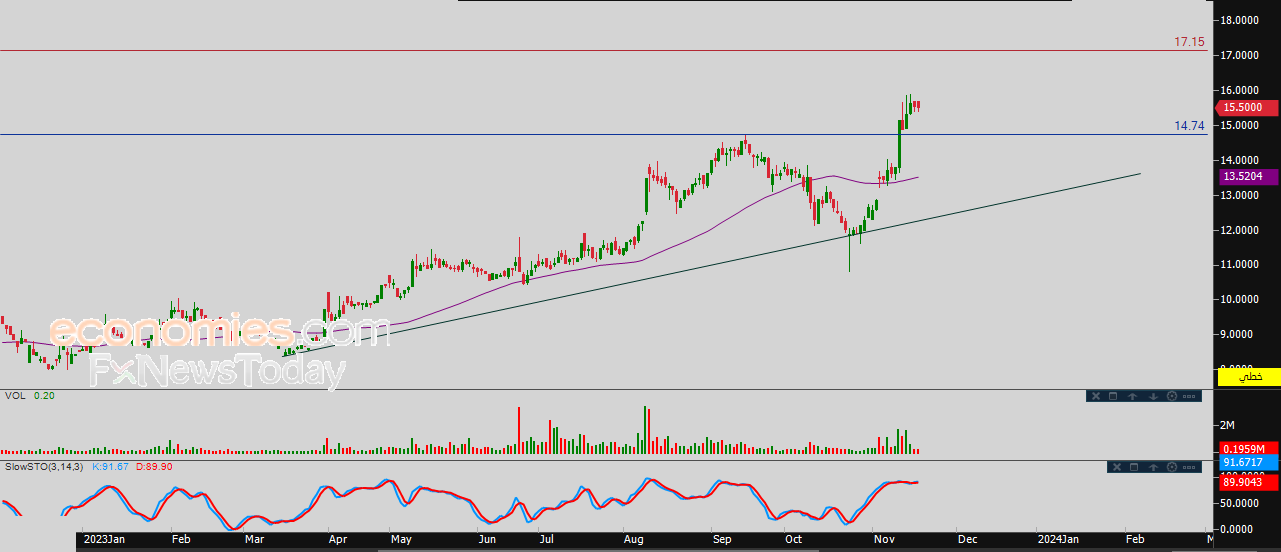1281x552 pixels.
Task: Open more options for VOL panel
Action: pyautogui.click(x=1189, y=396)
